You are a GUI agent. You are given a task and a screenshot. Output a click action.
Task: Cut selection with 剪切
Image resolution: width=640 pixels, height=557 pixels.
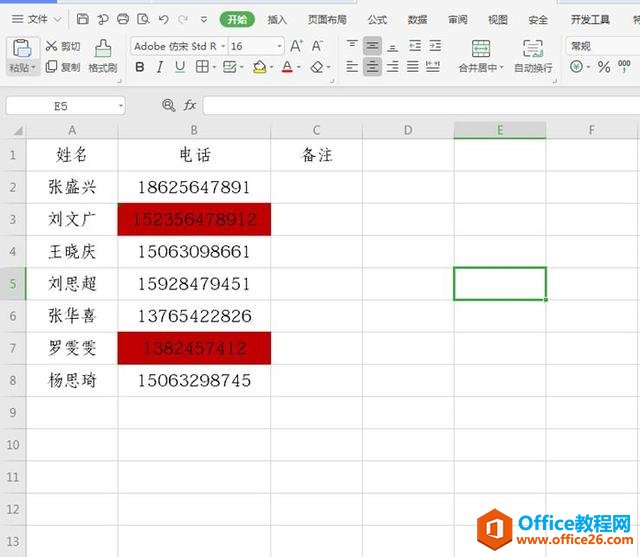(x=63, y=46)
